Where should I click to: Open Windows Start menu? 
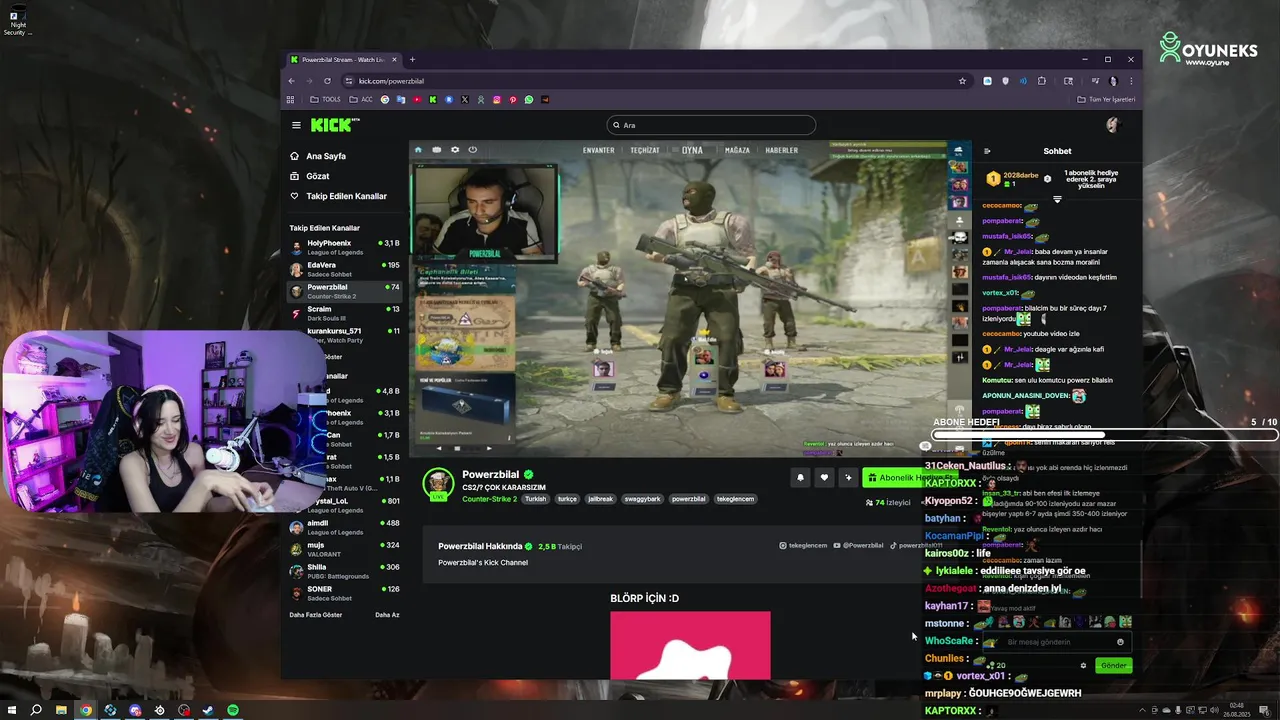click(x=11, y=710)
